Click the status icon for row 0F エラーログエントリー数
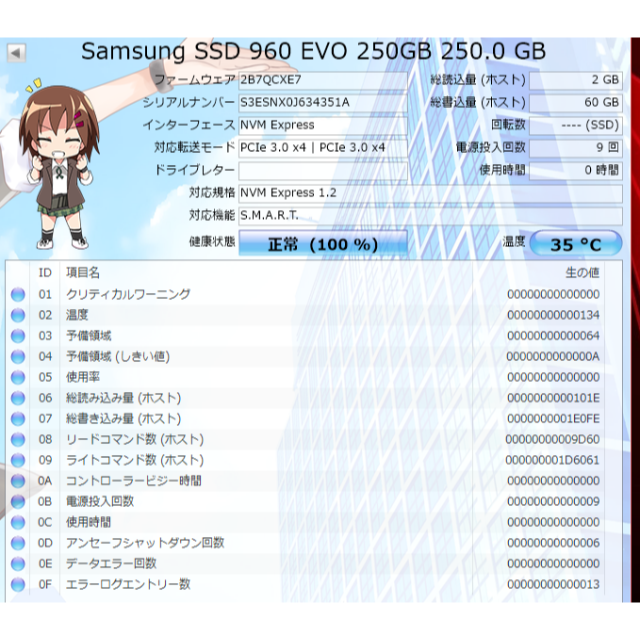The image size is (640, 640). (18, 584)
